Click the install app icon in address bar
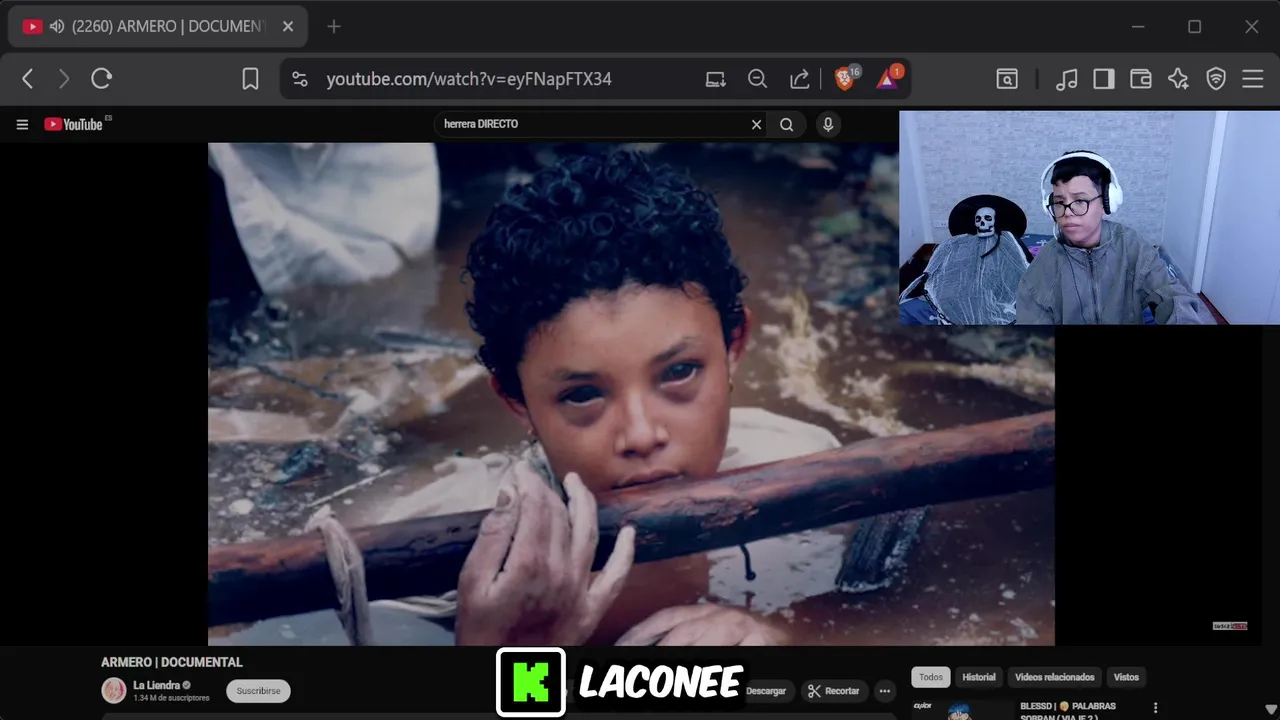 click(715, 79)
